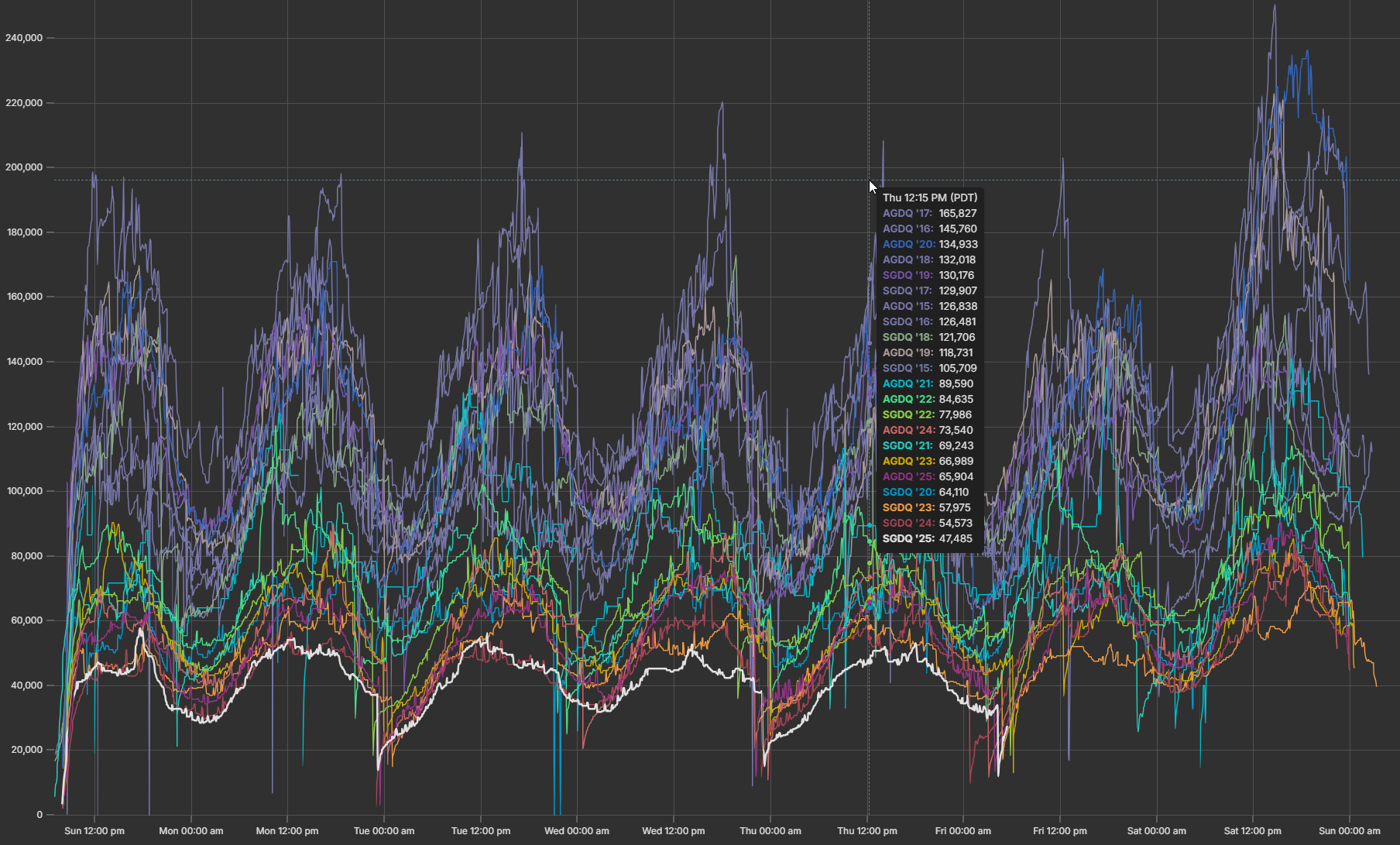1400x845 pixels.
Task: Click the 240,000 y-axis label
Action: [x=24, y=37]
